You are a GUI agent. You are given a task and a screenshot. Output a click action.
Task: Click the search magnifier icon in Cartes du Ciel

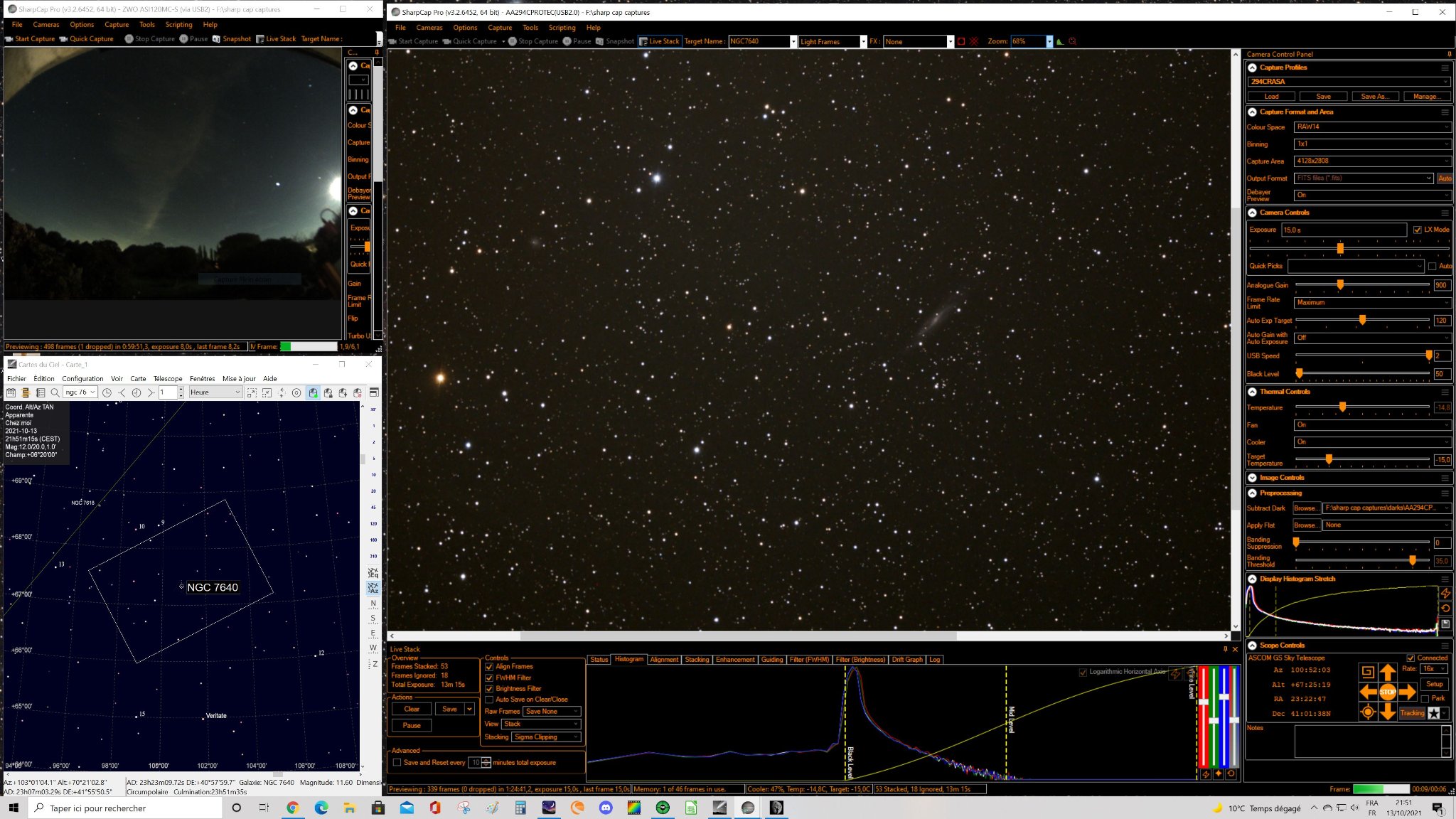pos(55,392)
